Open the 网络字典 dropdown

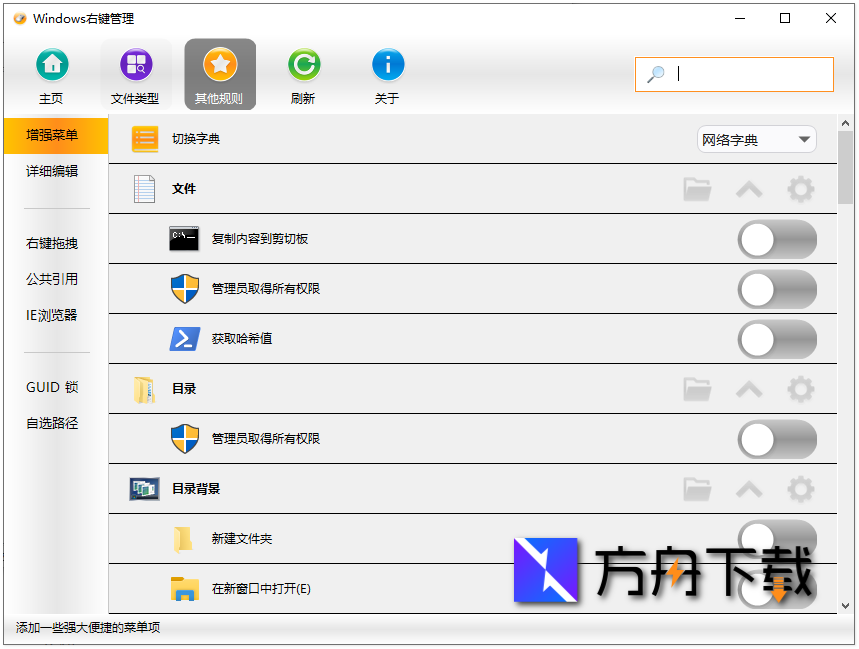point(756,139)
